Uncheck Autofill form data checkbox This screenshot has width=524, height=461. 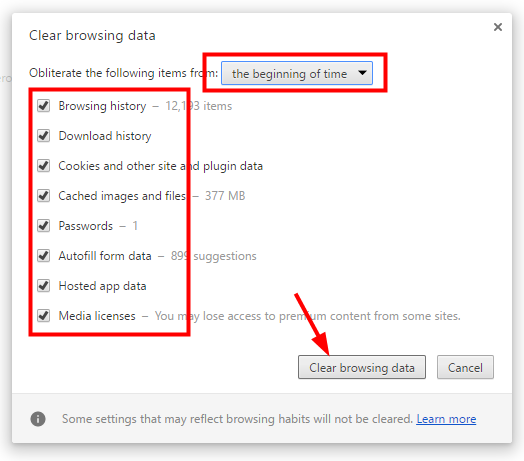point(43,256)
